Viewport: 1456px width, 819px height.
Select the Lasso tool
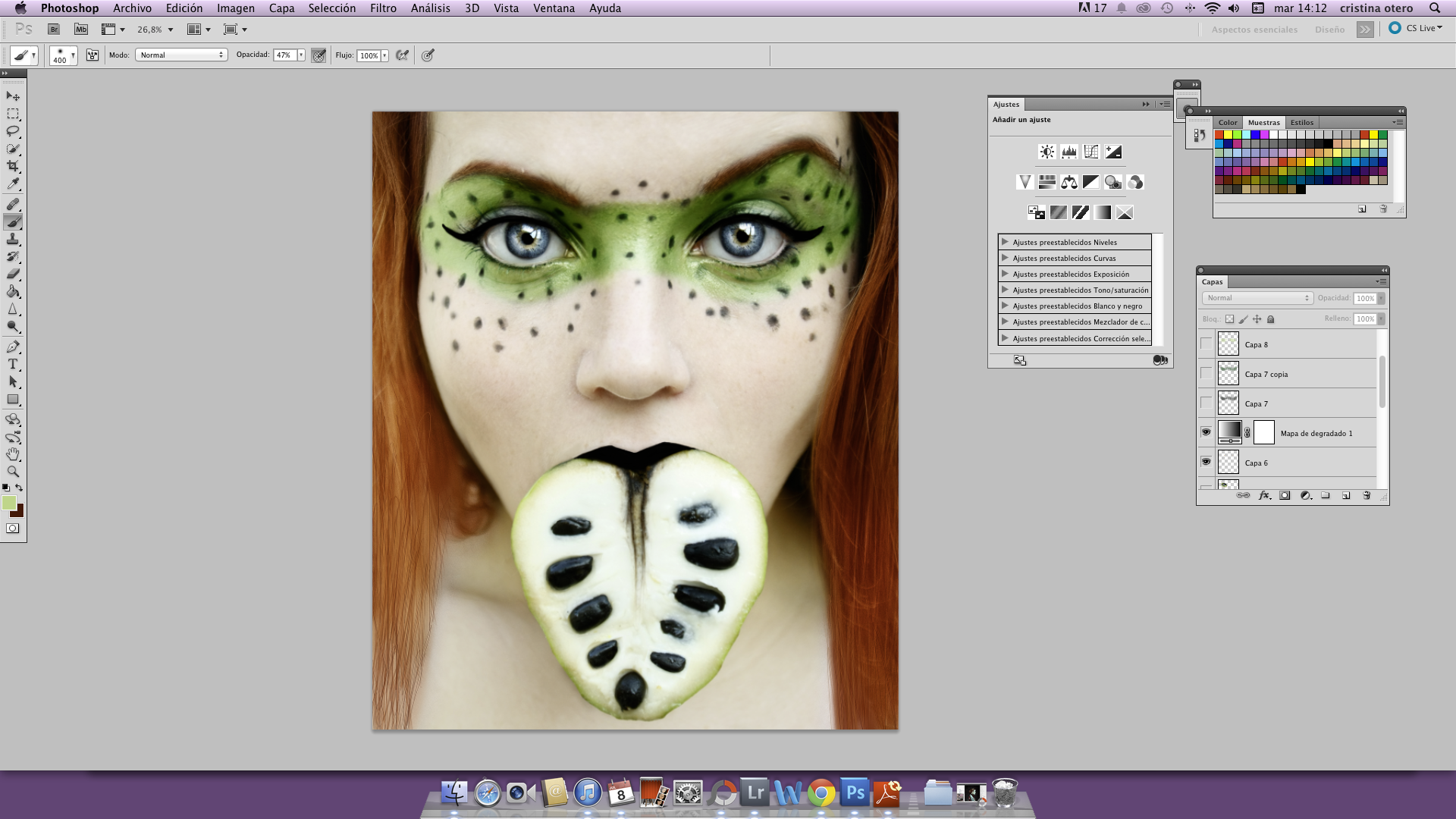(13, 131)
